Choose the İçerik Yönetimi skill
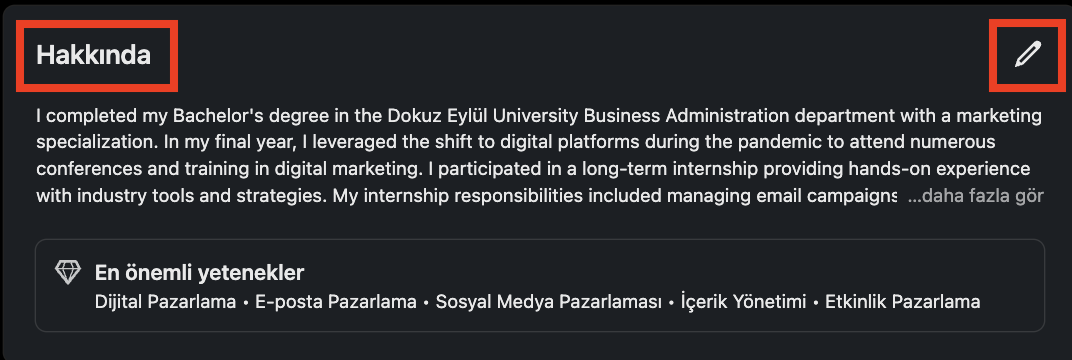 [744, 302]
